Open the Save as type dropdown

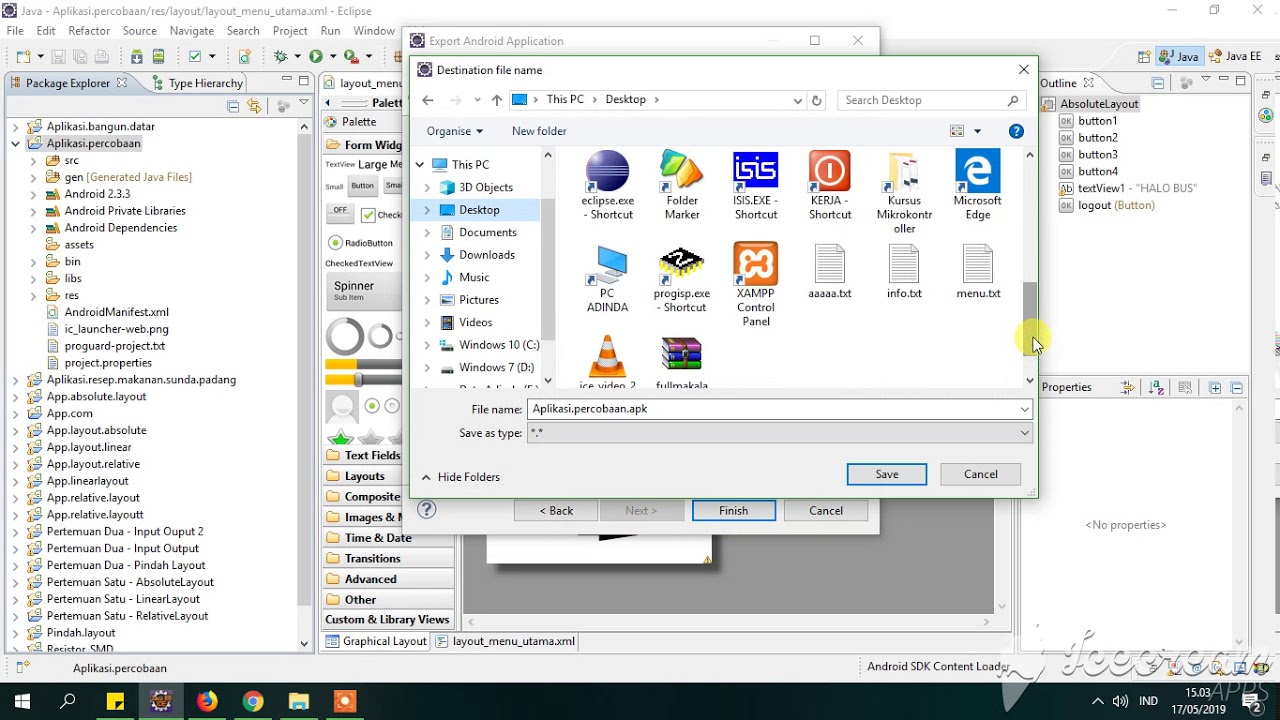tap(1024, 433)
